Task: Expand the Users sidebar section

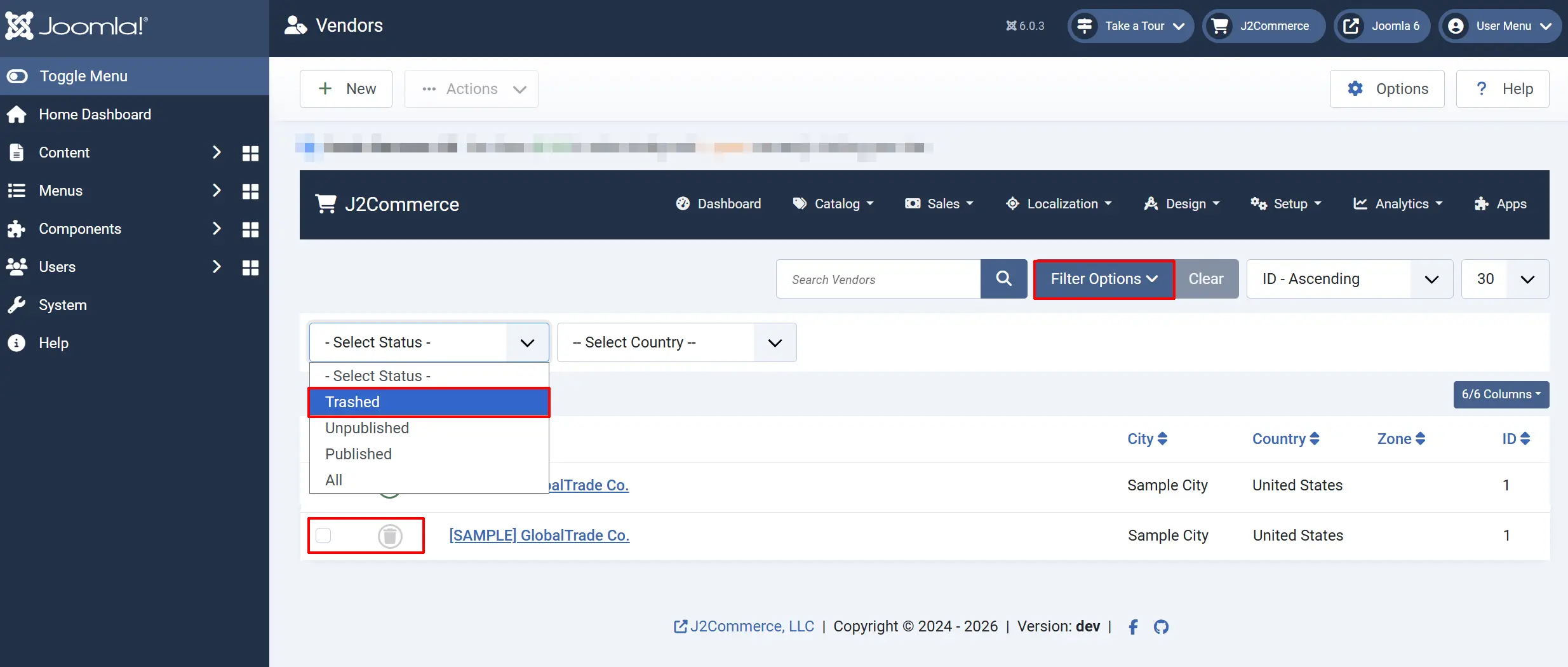Action: click(217, 267)
